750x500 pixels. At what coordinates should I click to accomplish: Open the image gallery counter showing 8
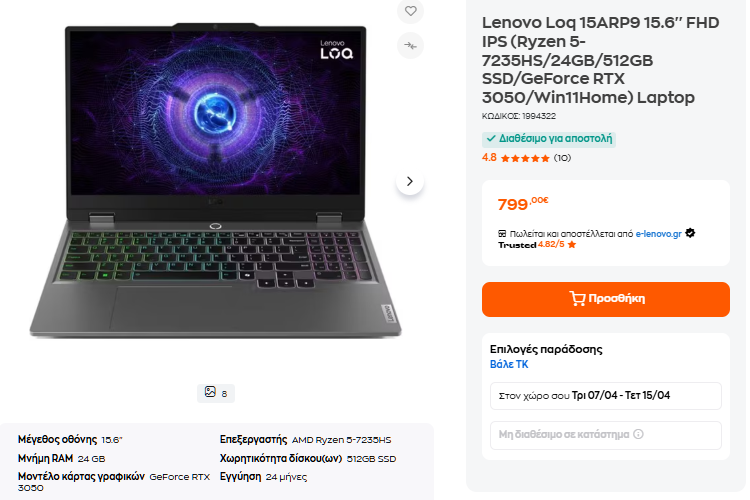[215, 392]
